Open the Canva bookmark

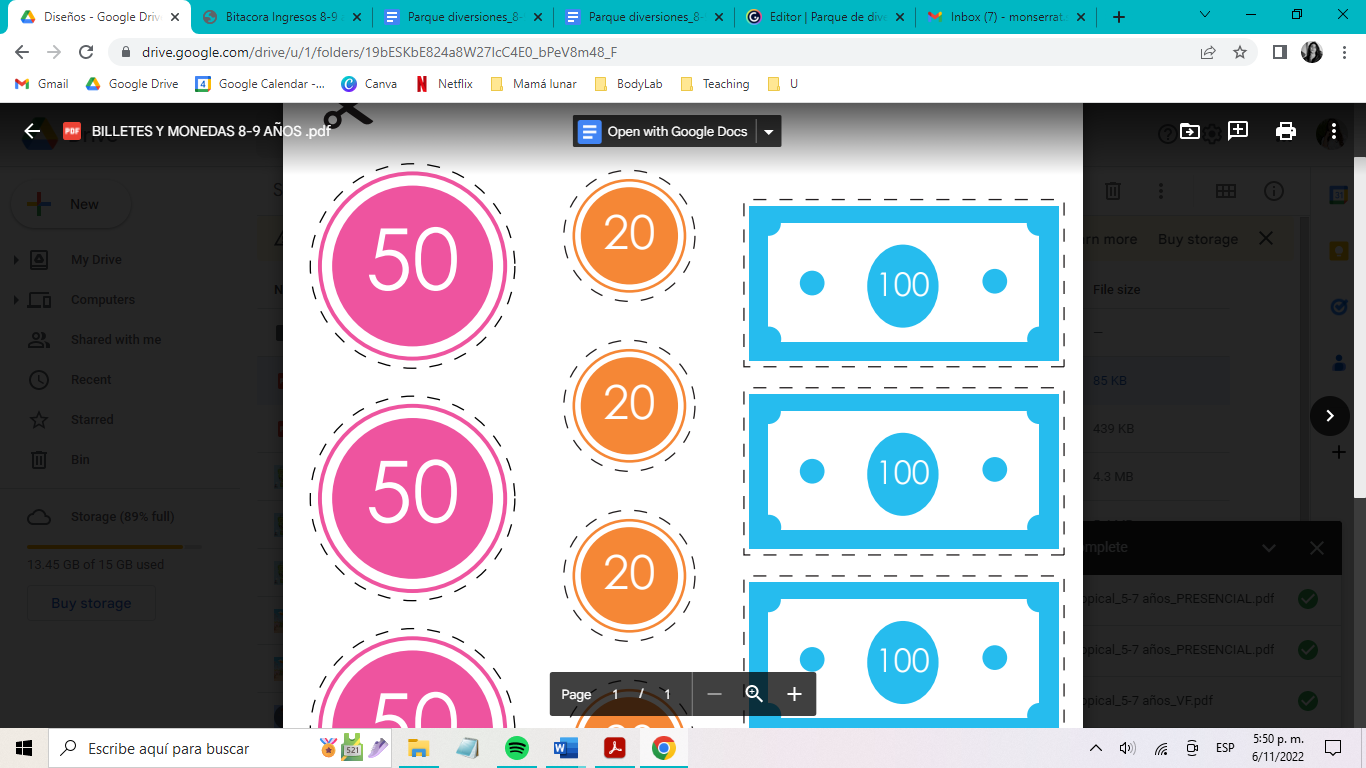pos(369,84)
